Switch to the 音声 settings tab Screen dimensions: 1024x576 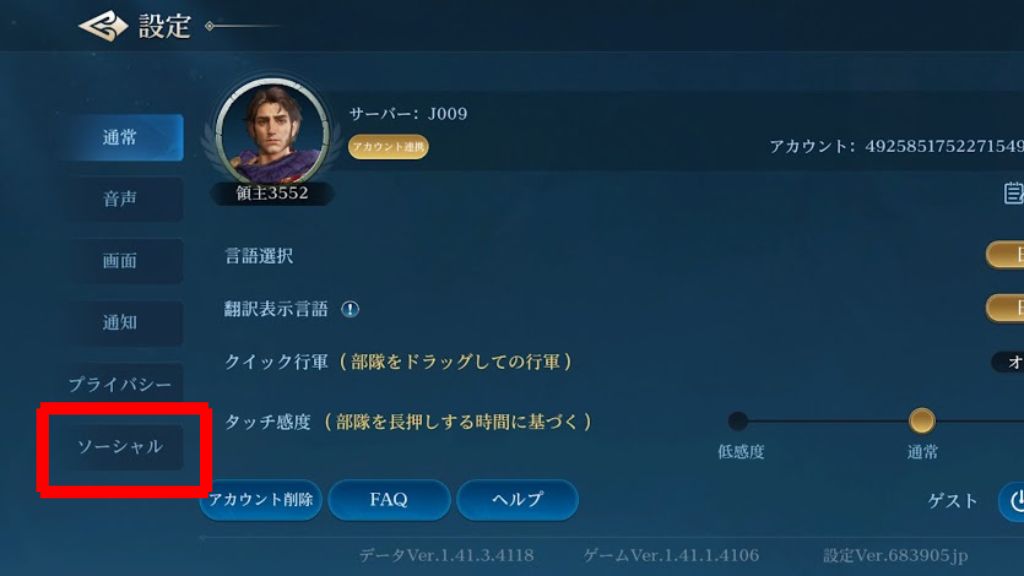120,199
